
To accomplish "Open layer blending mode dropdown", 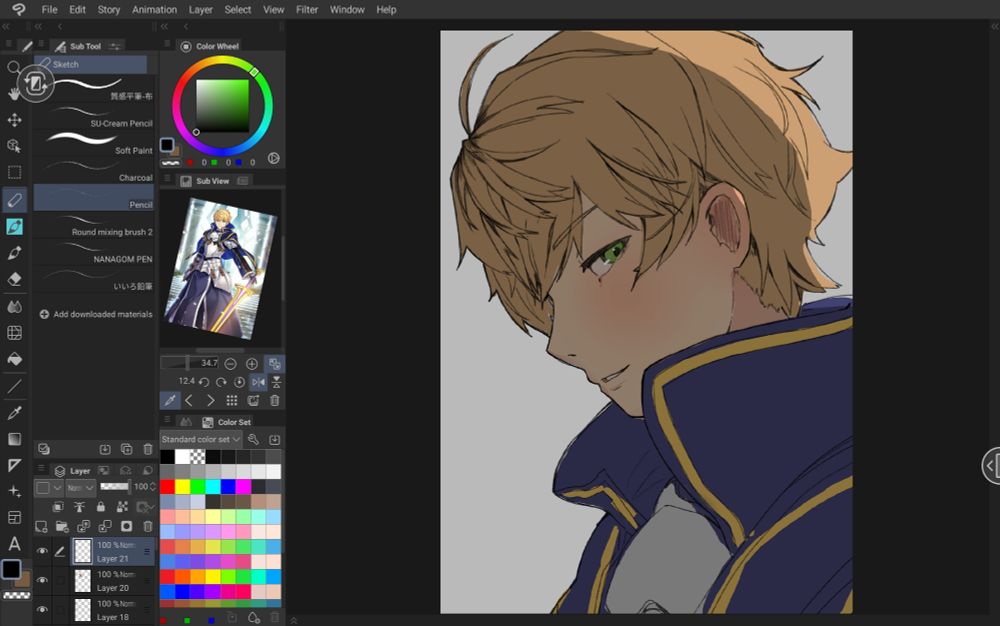I will (80, 488).
